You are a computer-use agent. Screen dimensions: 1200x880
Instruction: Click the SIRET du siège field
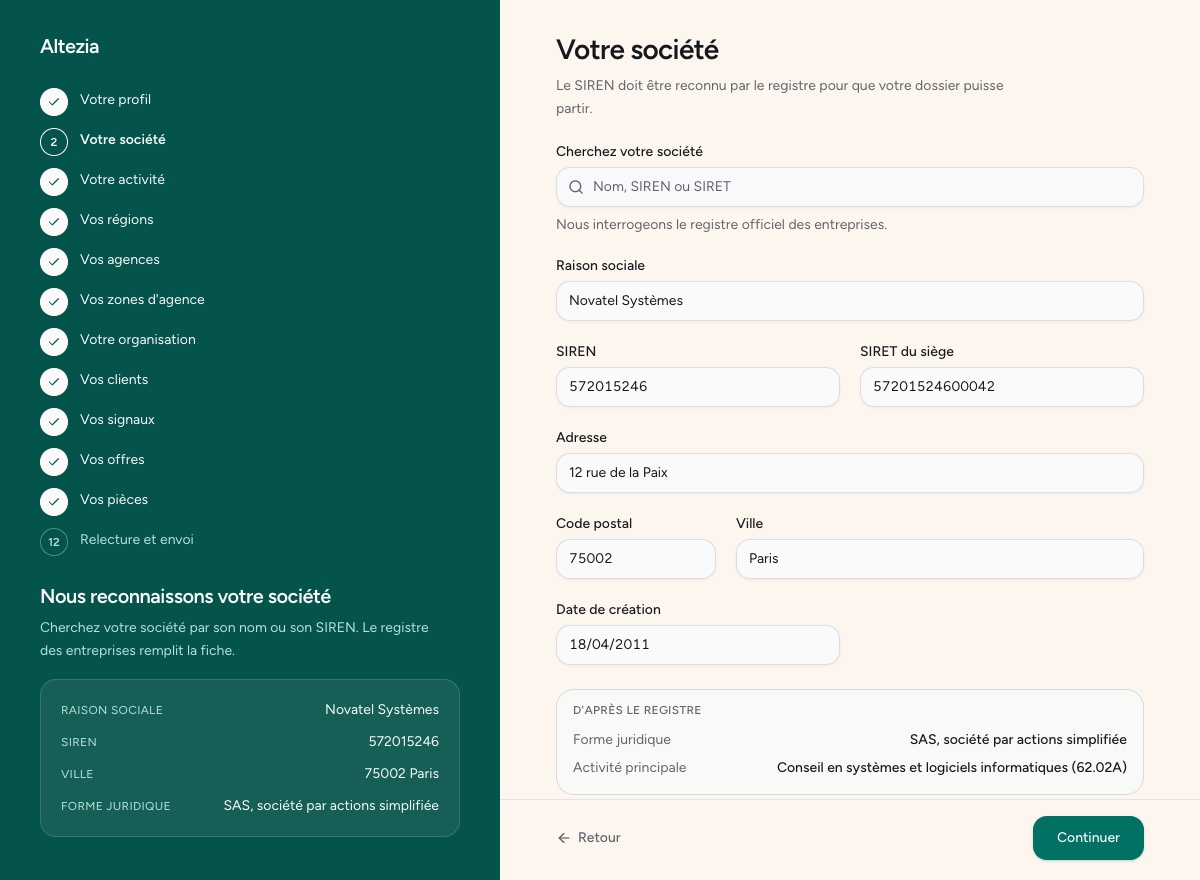[1002, 387]
